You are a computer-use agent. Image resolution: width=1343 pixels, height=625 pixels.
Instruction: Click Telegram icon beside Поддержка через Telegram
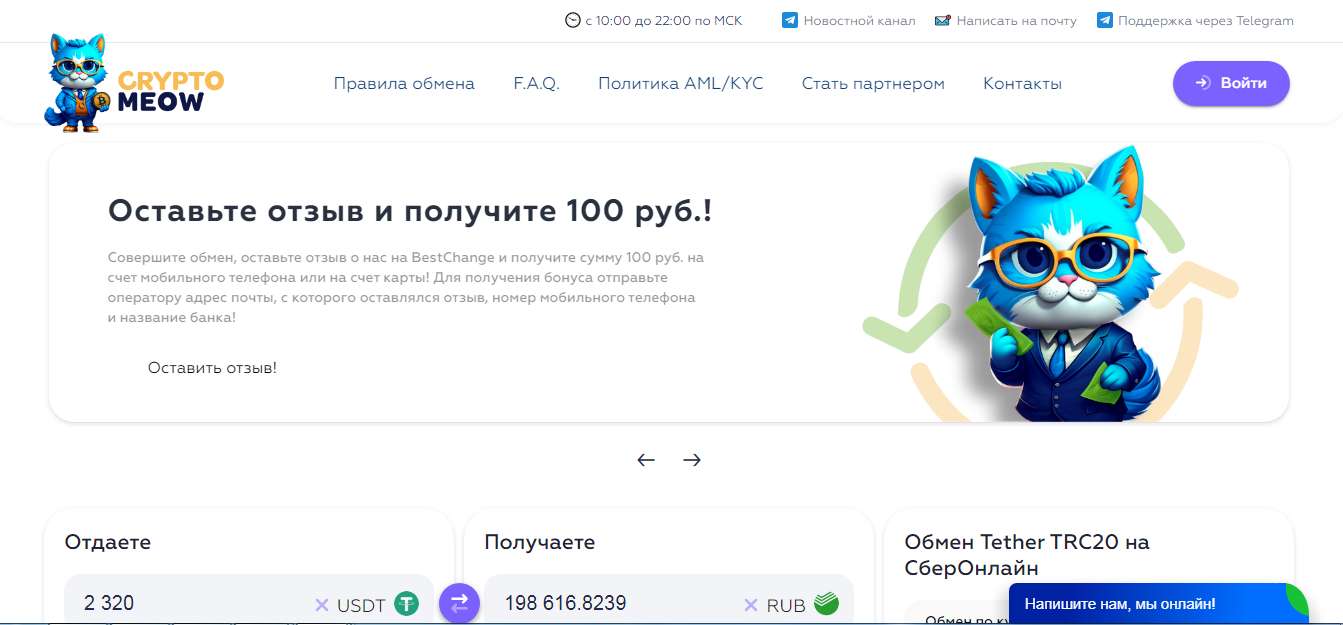coord(1105,20)
